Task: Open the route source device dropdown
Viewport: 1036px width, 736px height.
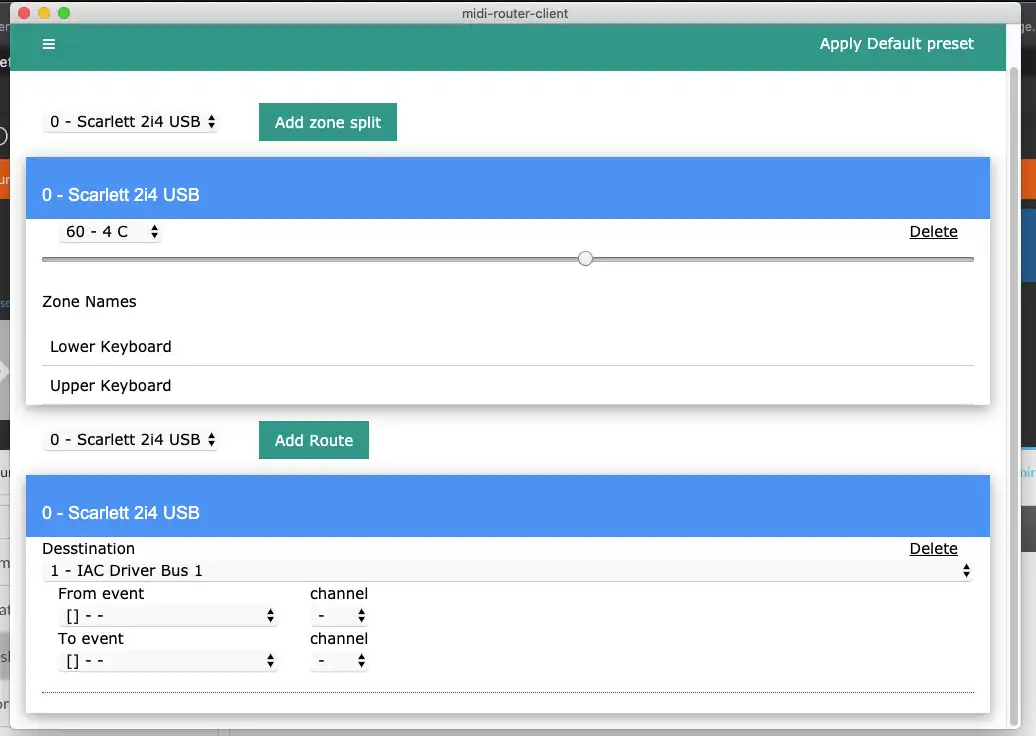Action: (x=130, y=439)
